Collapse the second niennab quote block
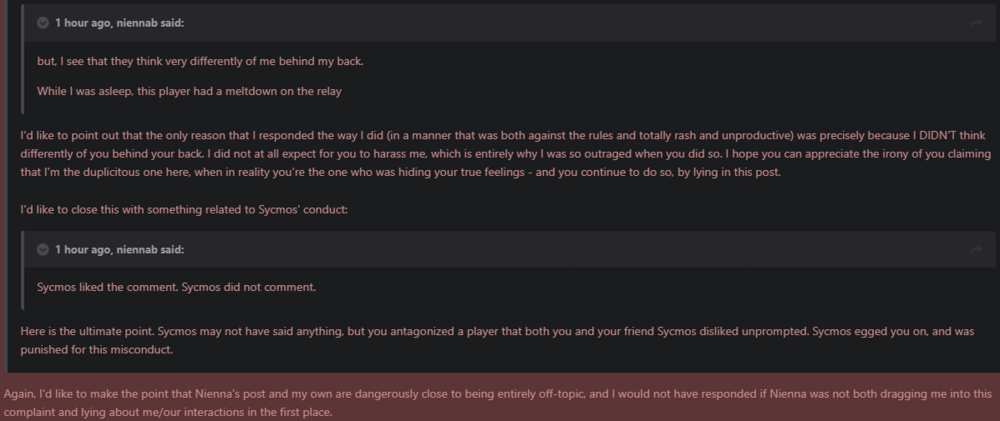 tap(43, 249)
